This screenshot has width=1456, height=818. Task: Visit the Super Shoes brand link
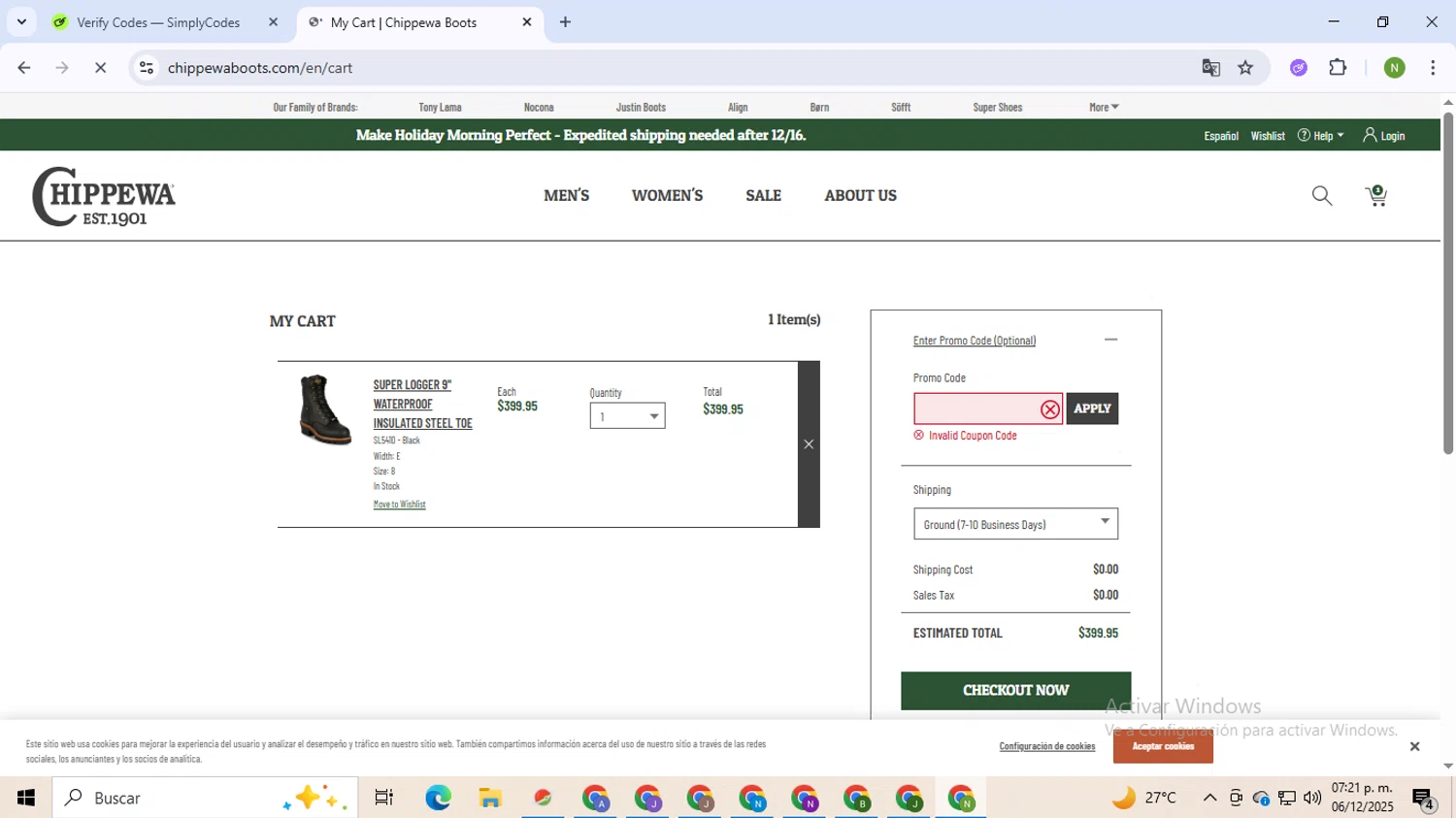(997, 107)
